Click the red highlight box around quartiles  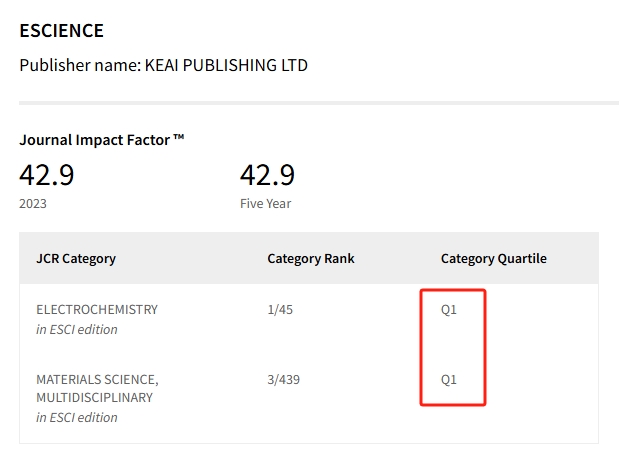point(453,347)
